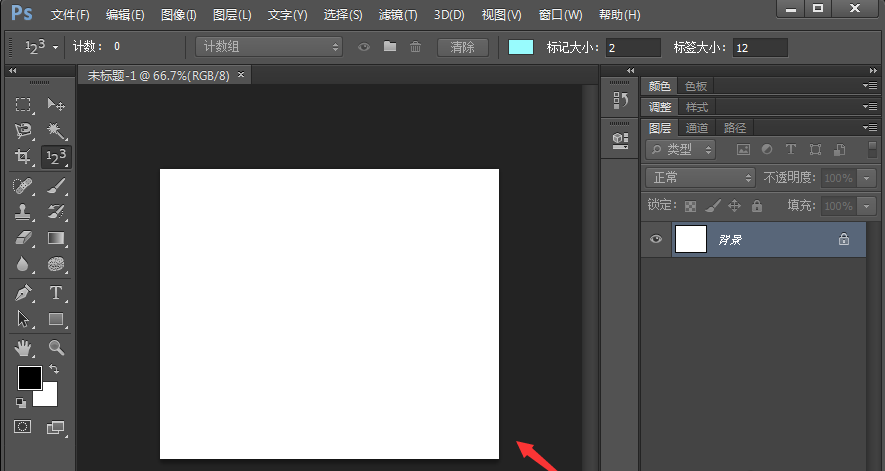Screen dimensions: 885x471
Task: Select the Zoom tool
Action: [56, 348]
